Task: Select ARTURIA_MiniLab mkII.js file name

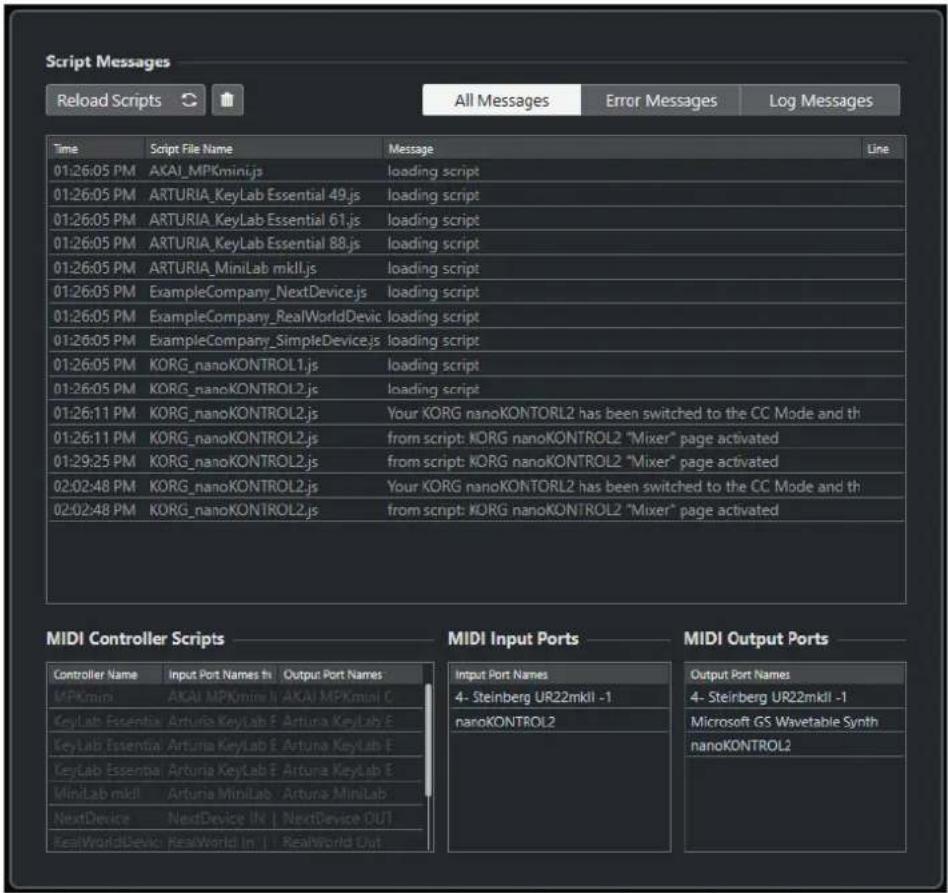Action: pyautogui.click(x=233, y=268)
